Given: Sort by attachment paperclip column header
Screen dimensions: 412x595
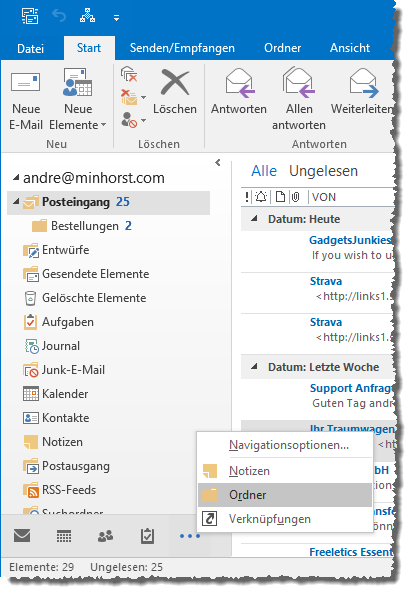Looking at the screenshot, I should pyautogui.click(x=296, y=197).
